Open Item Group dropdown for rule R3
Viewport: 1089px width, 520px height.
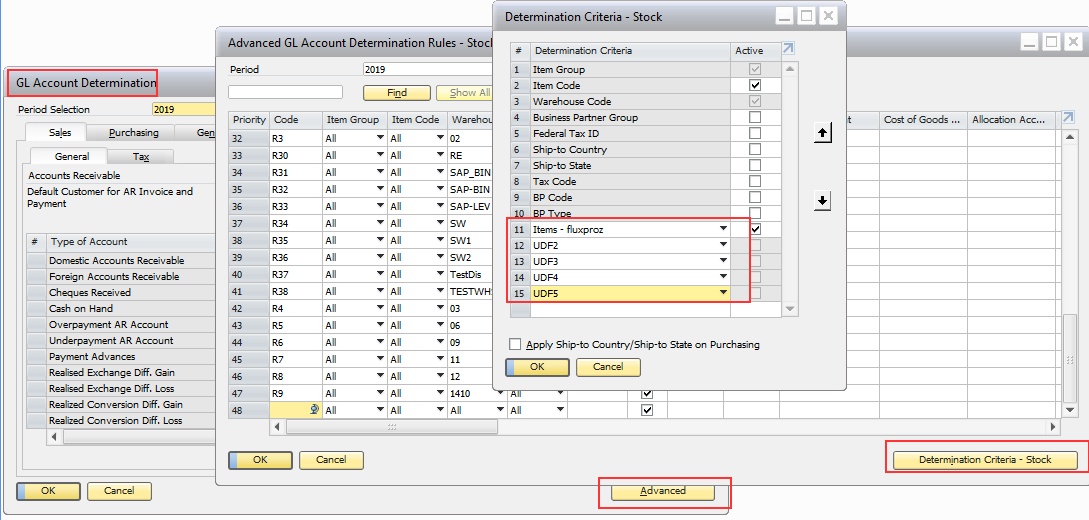(x=379, y=139)
